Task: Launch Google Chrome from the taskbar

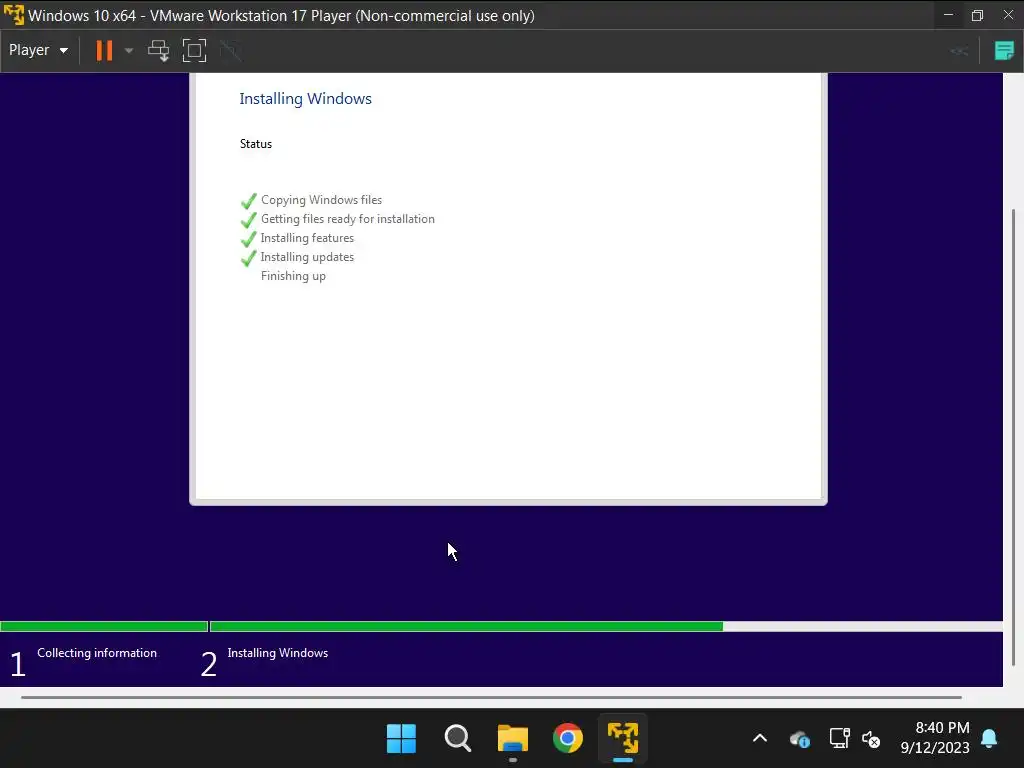Action: [568, 739]
